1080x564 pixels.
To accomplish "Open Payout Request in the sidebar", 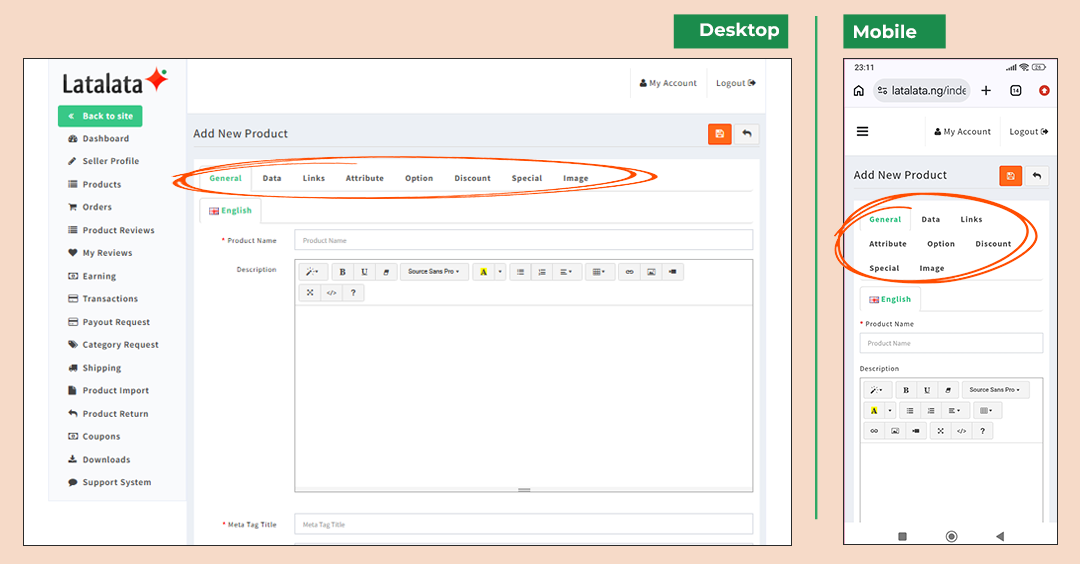I will [x=109, y=322].
